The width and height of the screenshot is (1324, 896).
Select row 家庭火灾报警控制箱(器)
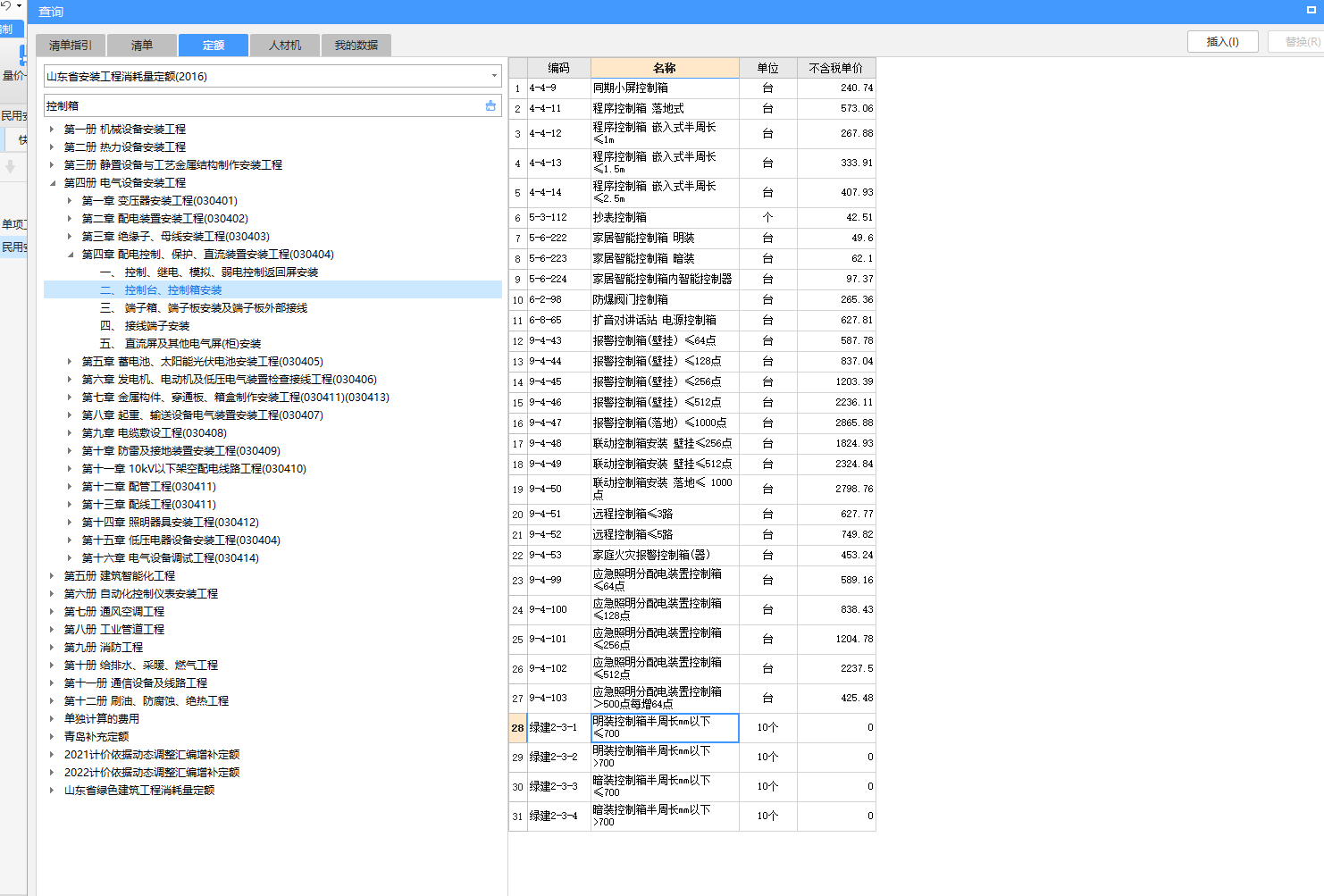[665, 555]
